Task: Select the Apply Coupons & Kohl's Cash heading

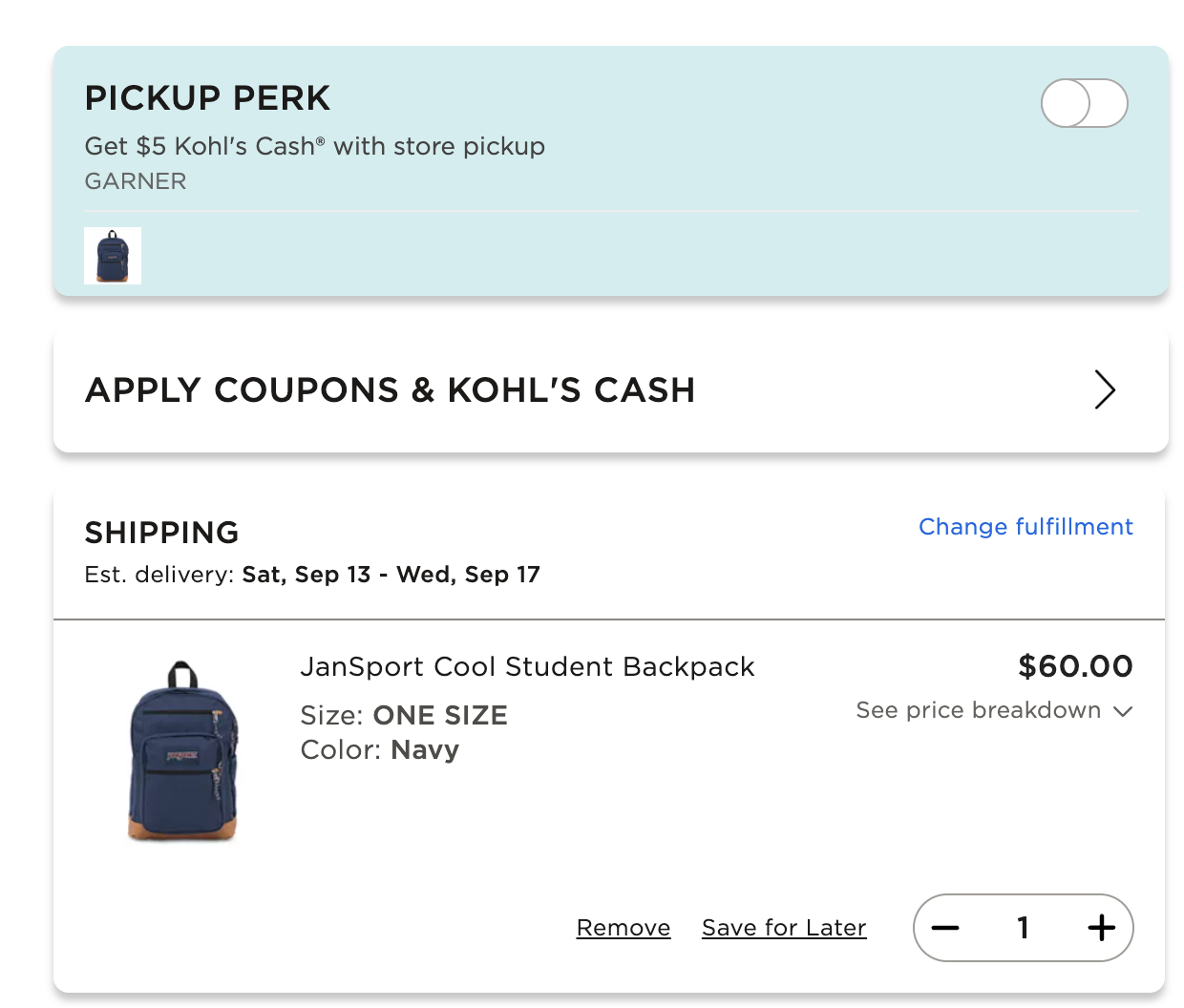Action: point(390,389)
